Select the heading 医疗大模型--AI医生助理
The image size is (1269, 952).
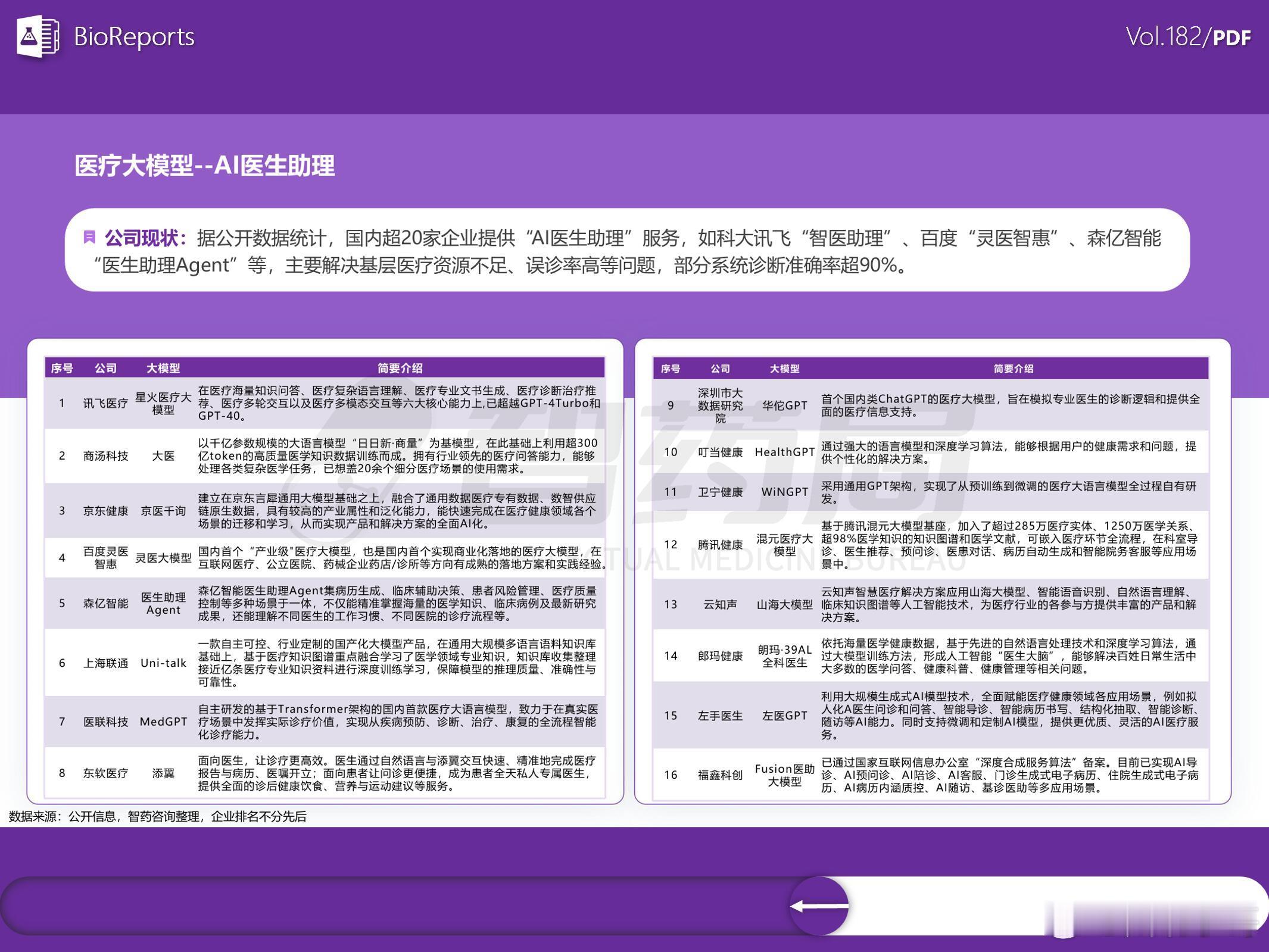(x=204, y=166)
